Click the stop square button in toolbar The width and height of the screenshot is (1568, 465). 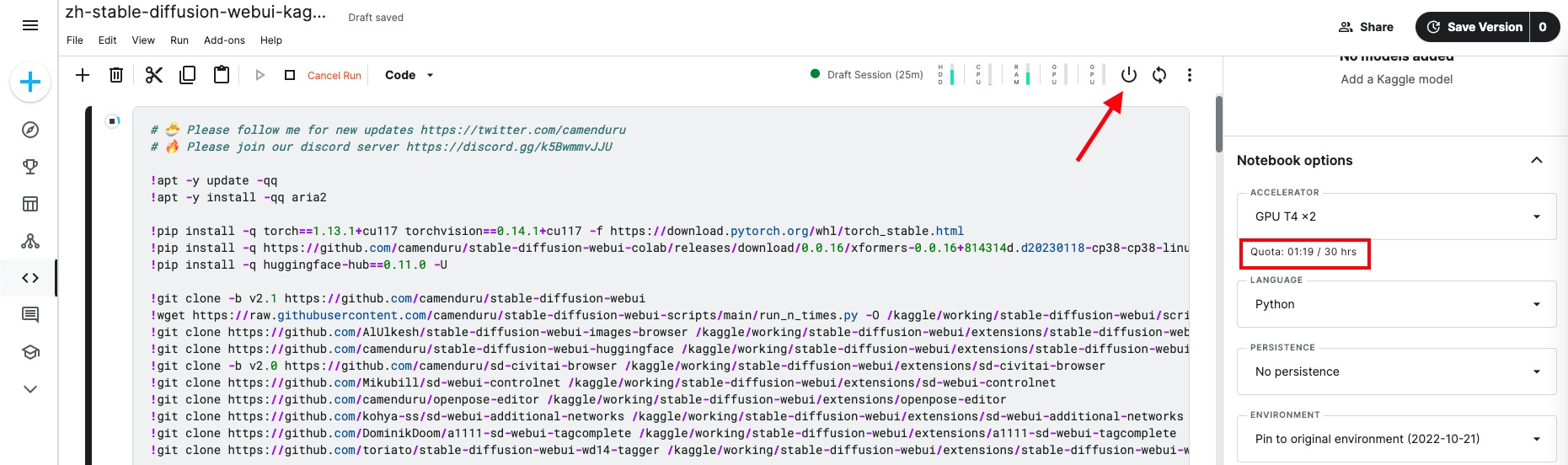click(290, 75)
